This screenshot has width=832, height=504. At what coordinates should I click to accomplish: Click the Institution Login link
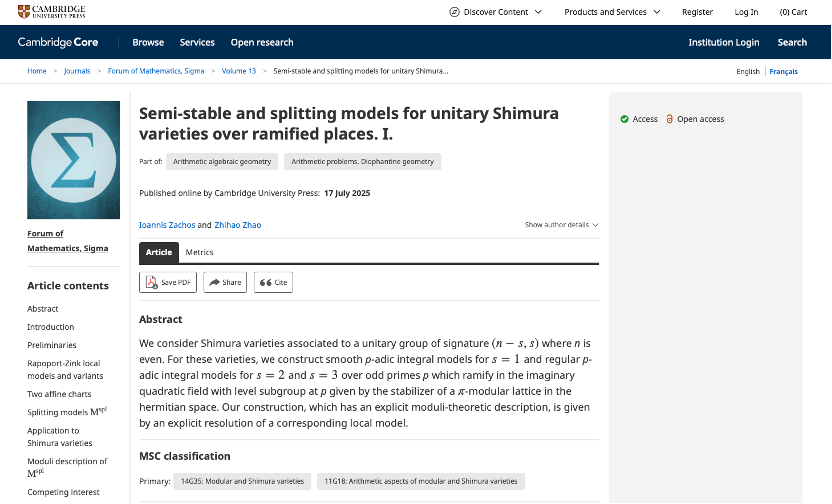point(724,42)
